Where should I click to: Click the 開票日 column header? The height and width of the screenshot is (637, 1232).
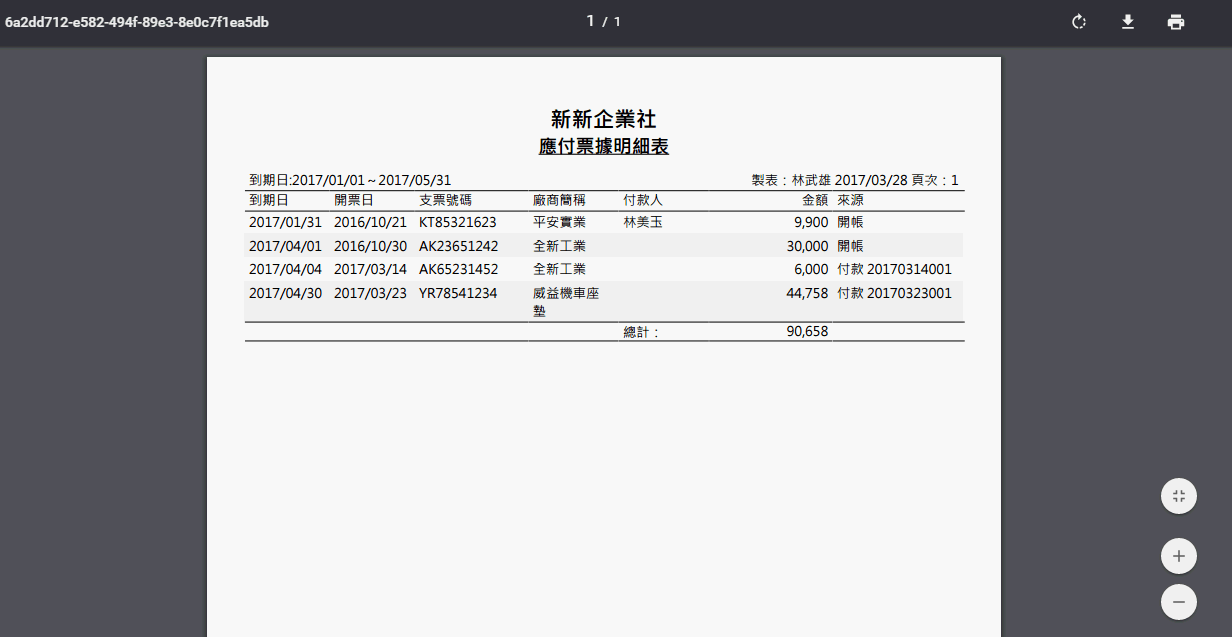[354, 200]
